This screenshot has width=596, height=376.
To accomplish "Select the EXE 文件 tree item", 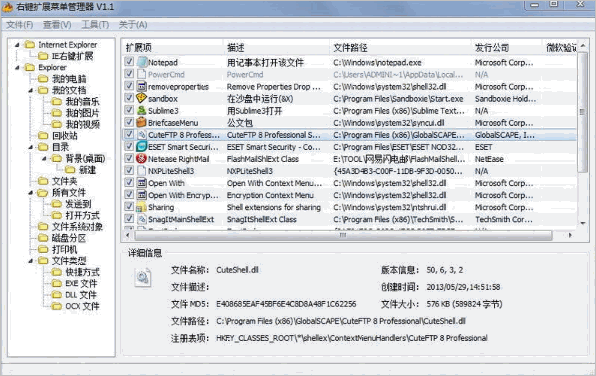I will [x=81, y=284].
